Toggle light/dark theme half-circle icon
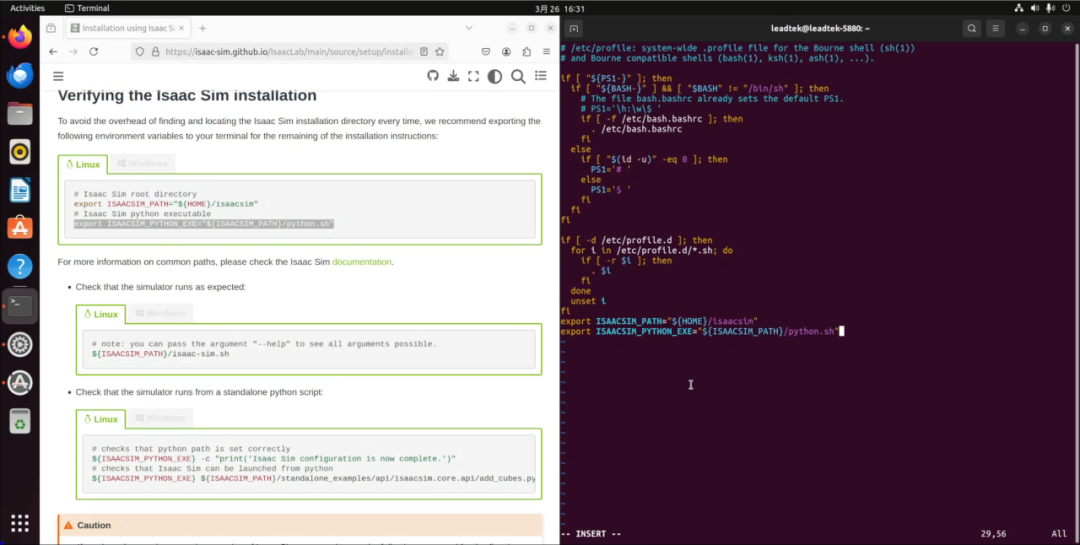This screenshot has width=1080, height=545. point(495,76)
